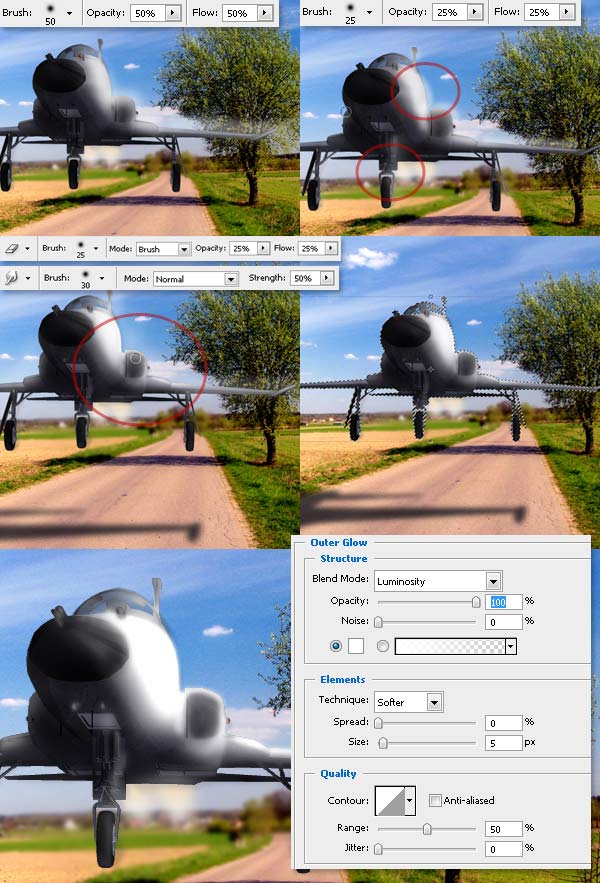This screenshot has height=883, width=600.
Task: Click the 'Strength:' label in Smudge bar
Action: point(267,278)
